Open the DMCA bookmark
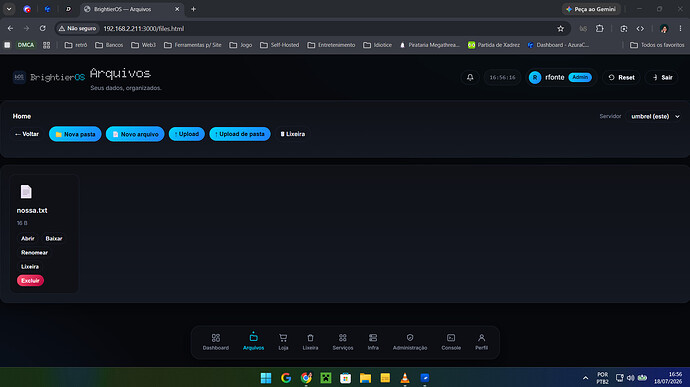 [x=26, y=45]
